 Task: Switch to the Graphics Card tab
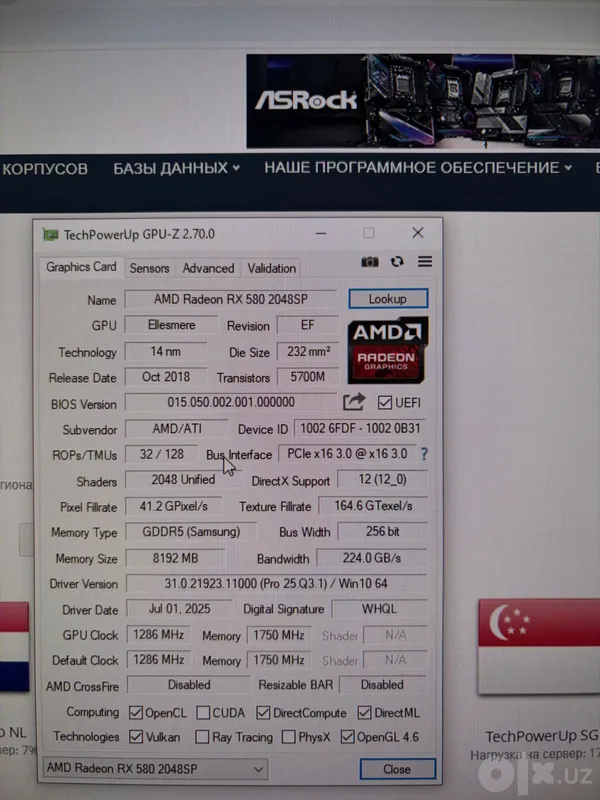coord(81,267)
